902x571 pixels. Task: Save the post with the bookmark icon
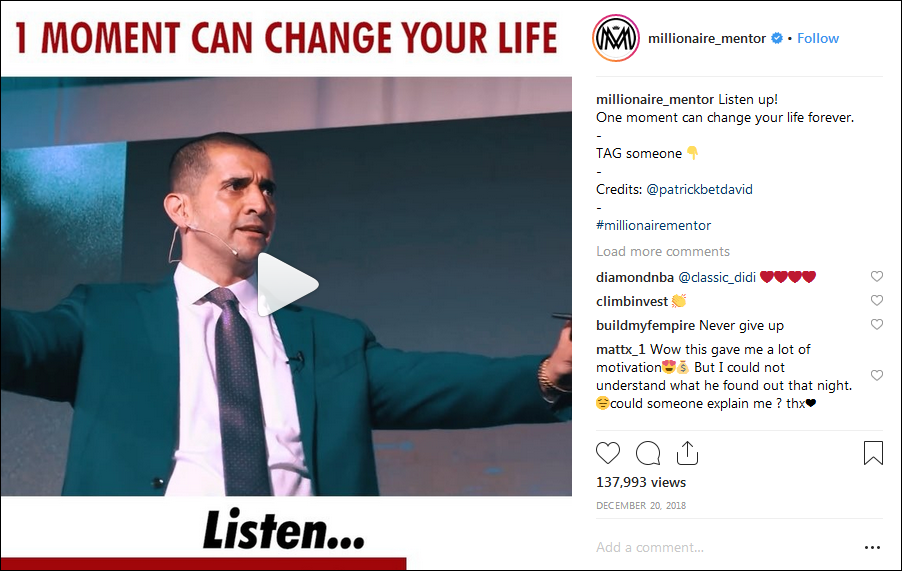point(873,453)
